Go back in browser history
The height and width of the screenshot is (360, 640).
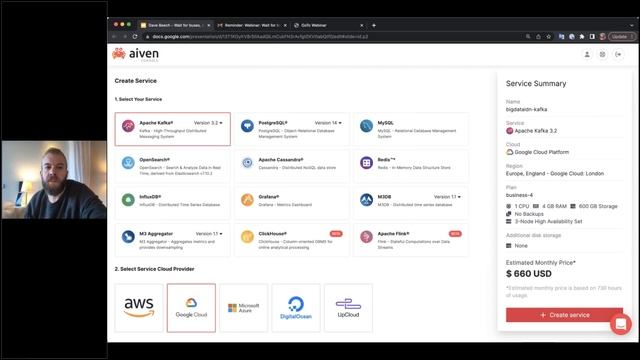pos(115,37)
